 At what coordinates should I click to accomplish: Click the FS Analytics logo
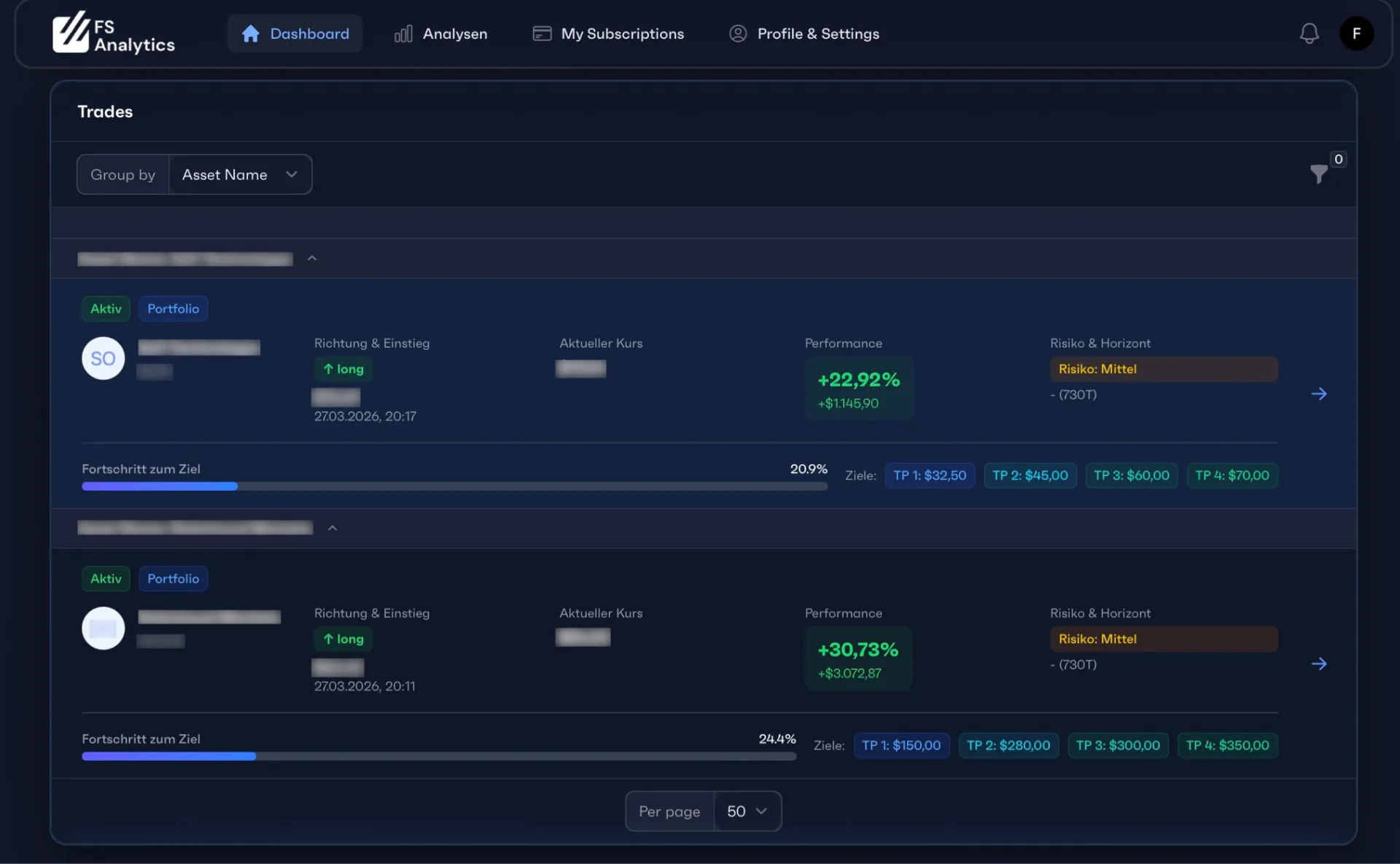(113, 34)
